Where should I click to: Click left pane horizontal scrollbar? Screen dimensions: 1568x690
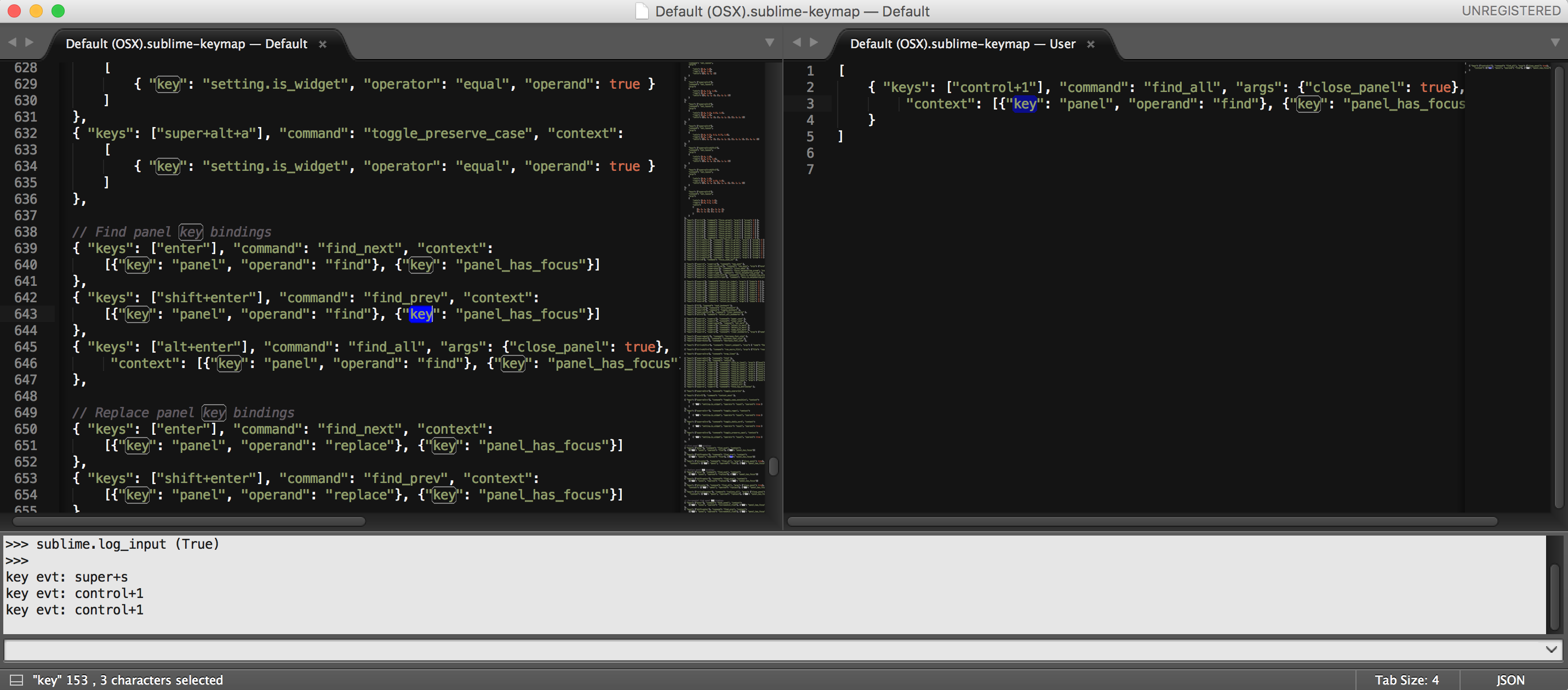tap(188, 521)
